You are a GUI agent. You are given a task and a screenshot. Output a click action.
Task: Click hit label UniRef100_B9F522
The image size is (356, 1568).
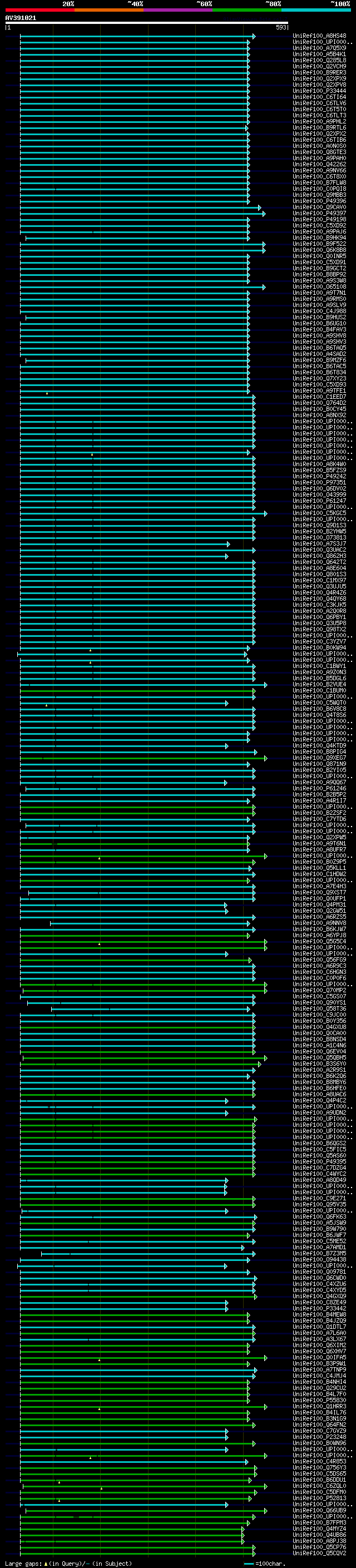click(319, 244)
